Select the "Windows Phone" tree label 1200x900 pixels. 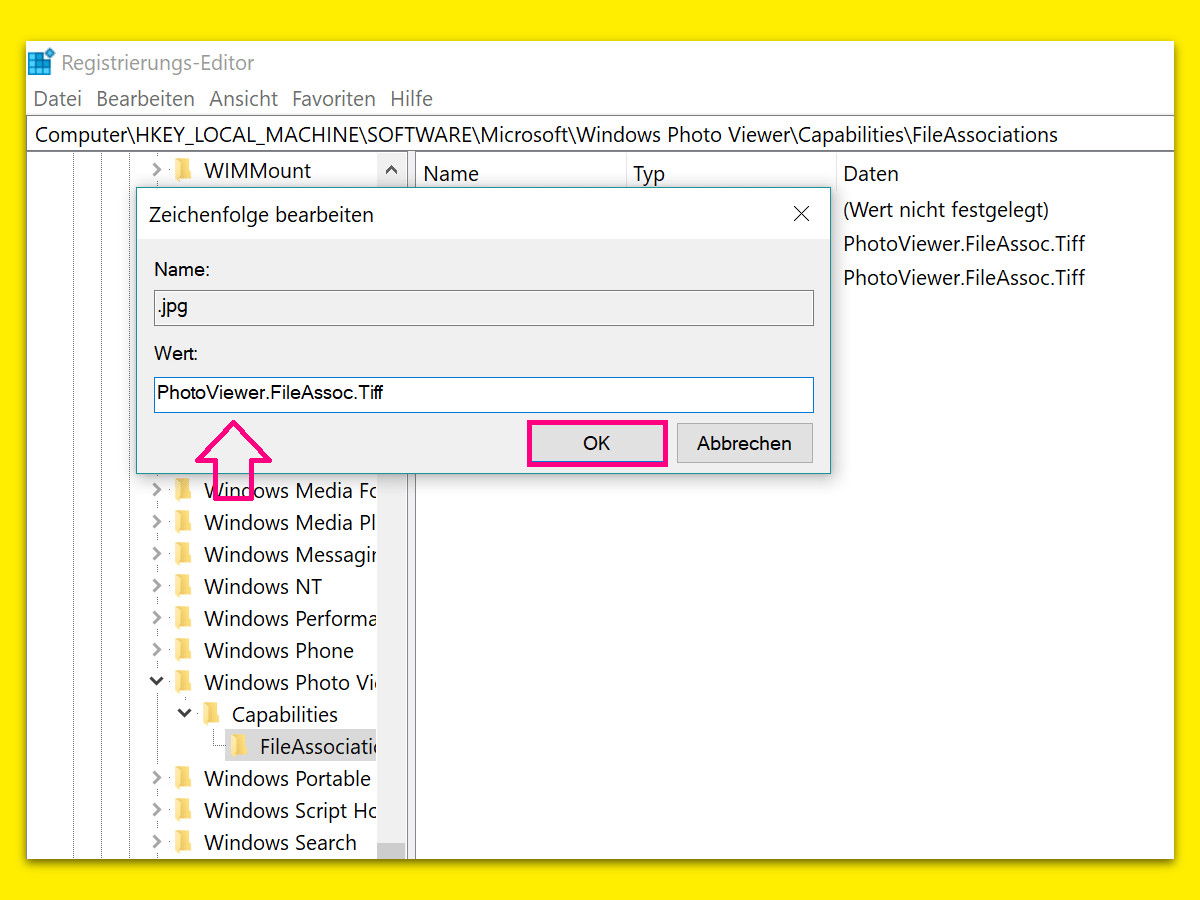click(279, 650)
